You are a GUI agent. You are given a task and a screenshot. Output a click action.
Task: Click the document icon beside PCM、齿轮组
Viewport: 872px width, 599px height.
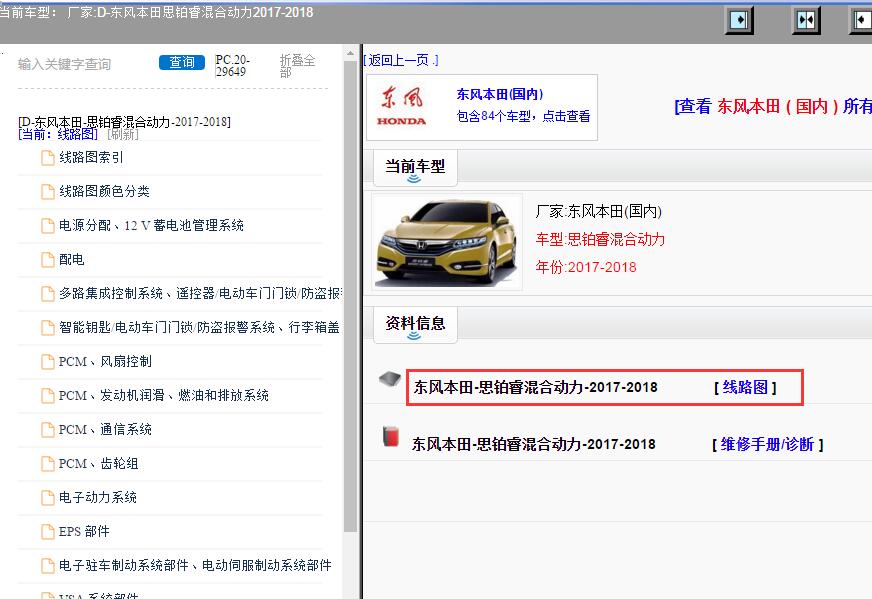(48, 464)
